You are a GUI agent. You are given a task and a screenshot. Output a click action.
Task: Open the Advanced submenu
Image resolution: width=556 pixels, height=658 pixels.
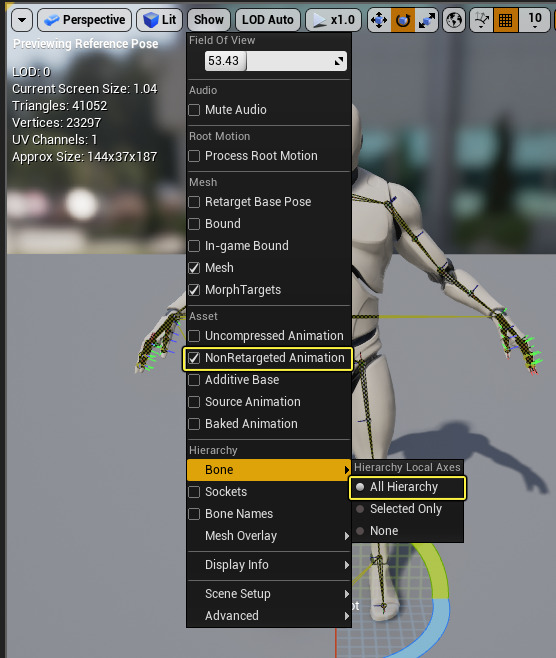pos(269,616)
